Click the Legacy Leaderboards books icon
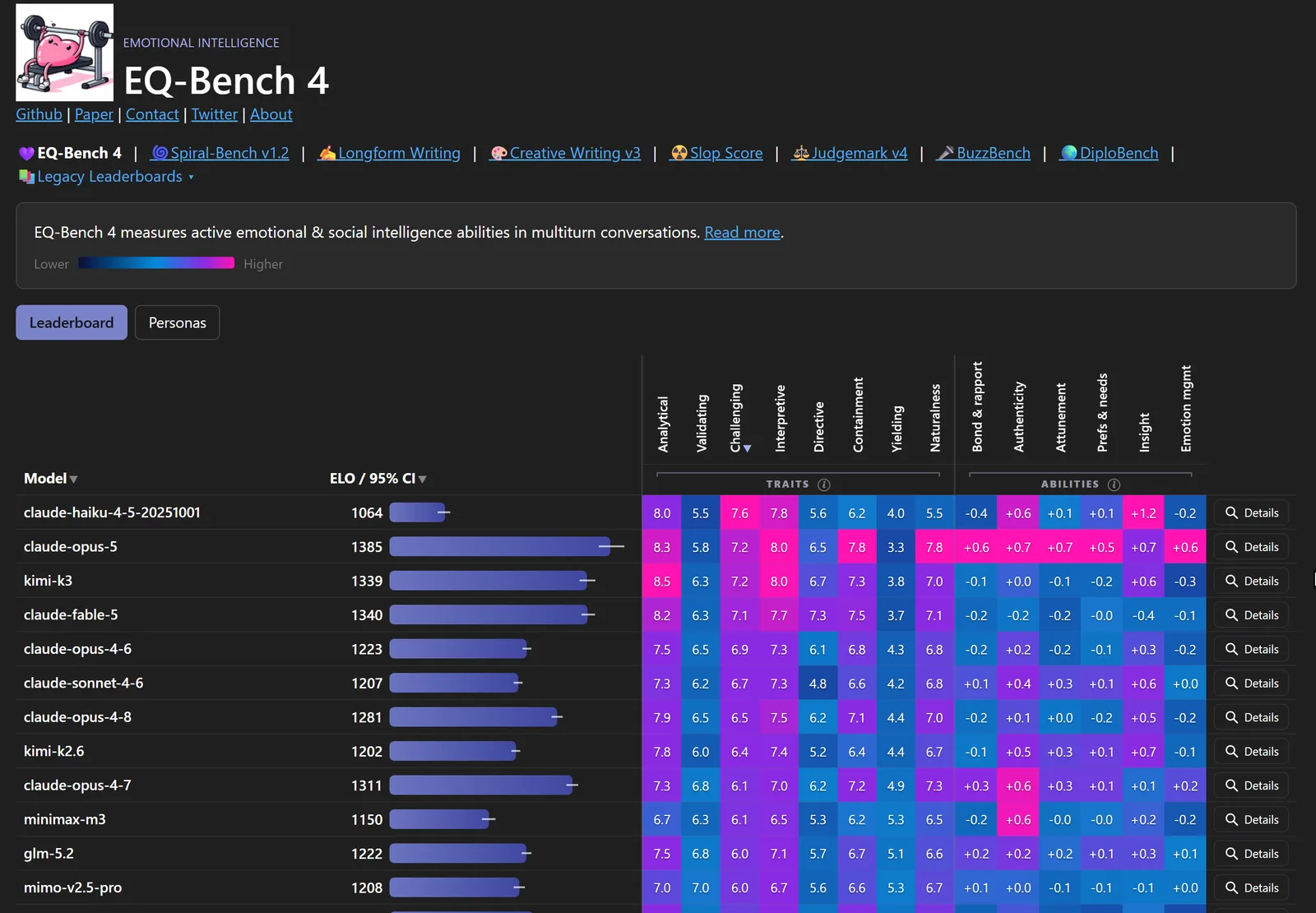Viewport: 1316px width, 913px height. point(27,177)
